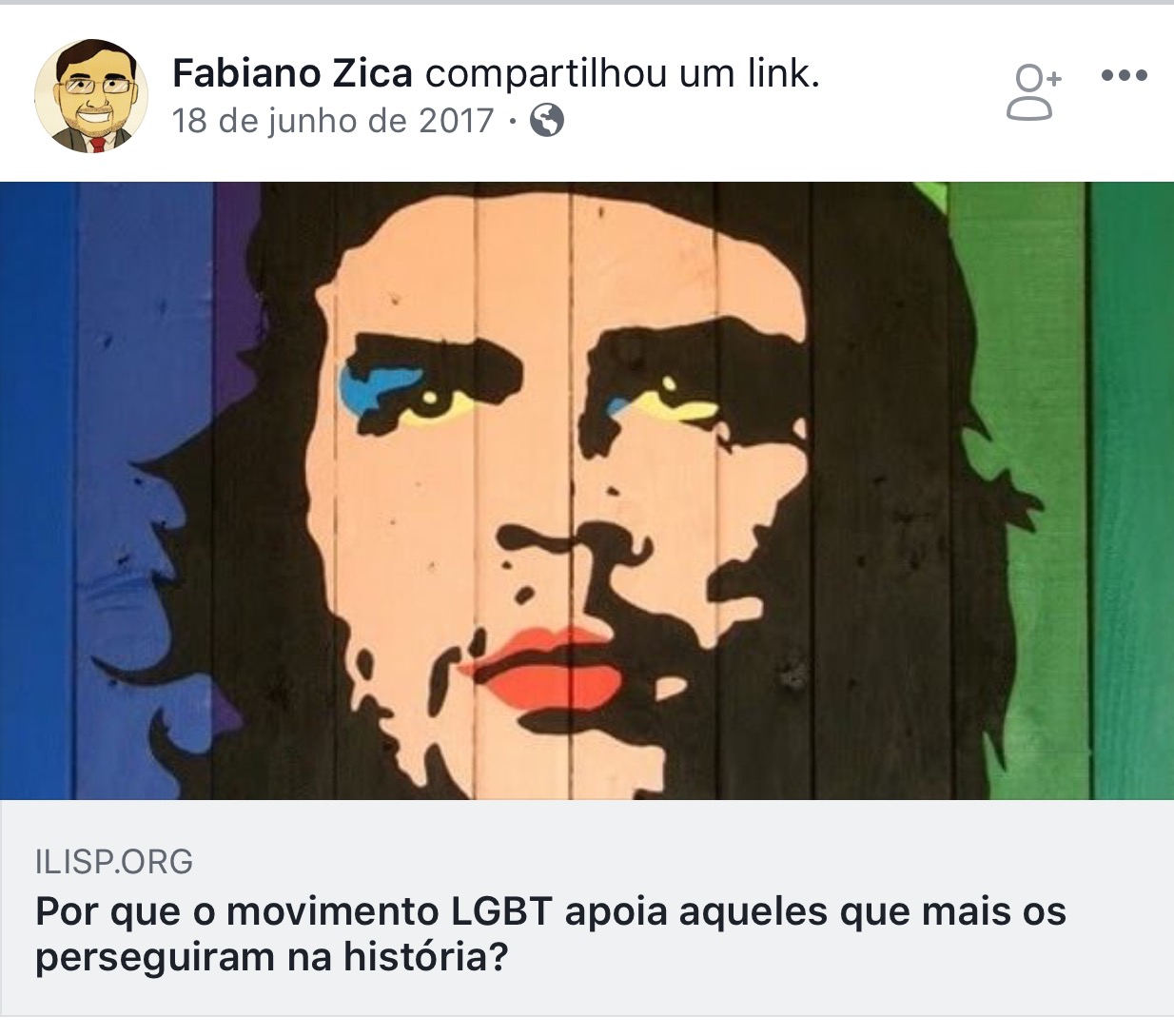1174x1036 pixels.
Task: Click the ILISP.ORG source domain label
Action: pyautogui.click(x=114, y=862)
